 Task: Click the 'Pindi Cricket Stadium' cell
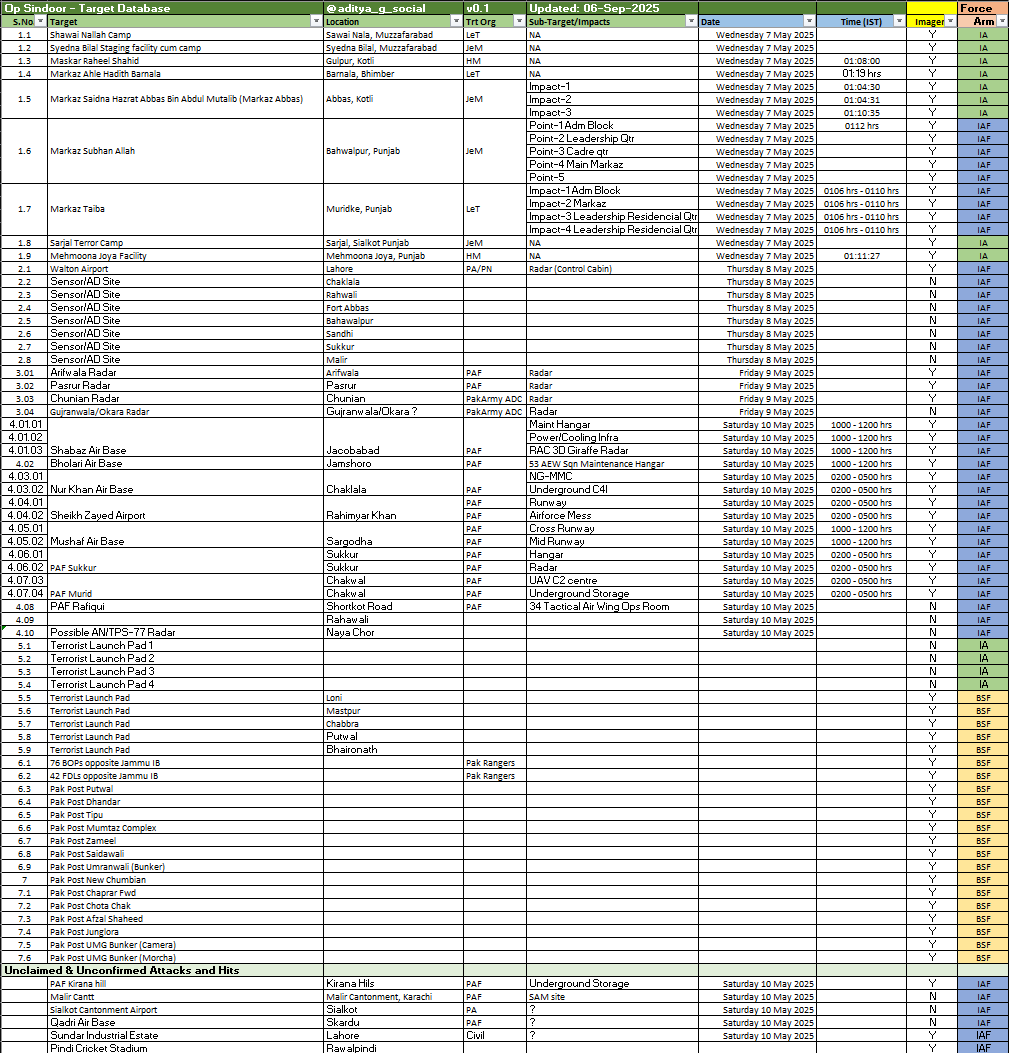coord(185,1048)
